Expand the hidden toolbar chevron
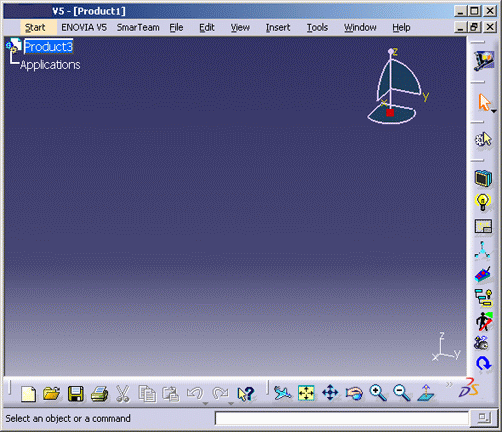Viewport: 502px width, 432px height. coord(449,385)
